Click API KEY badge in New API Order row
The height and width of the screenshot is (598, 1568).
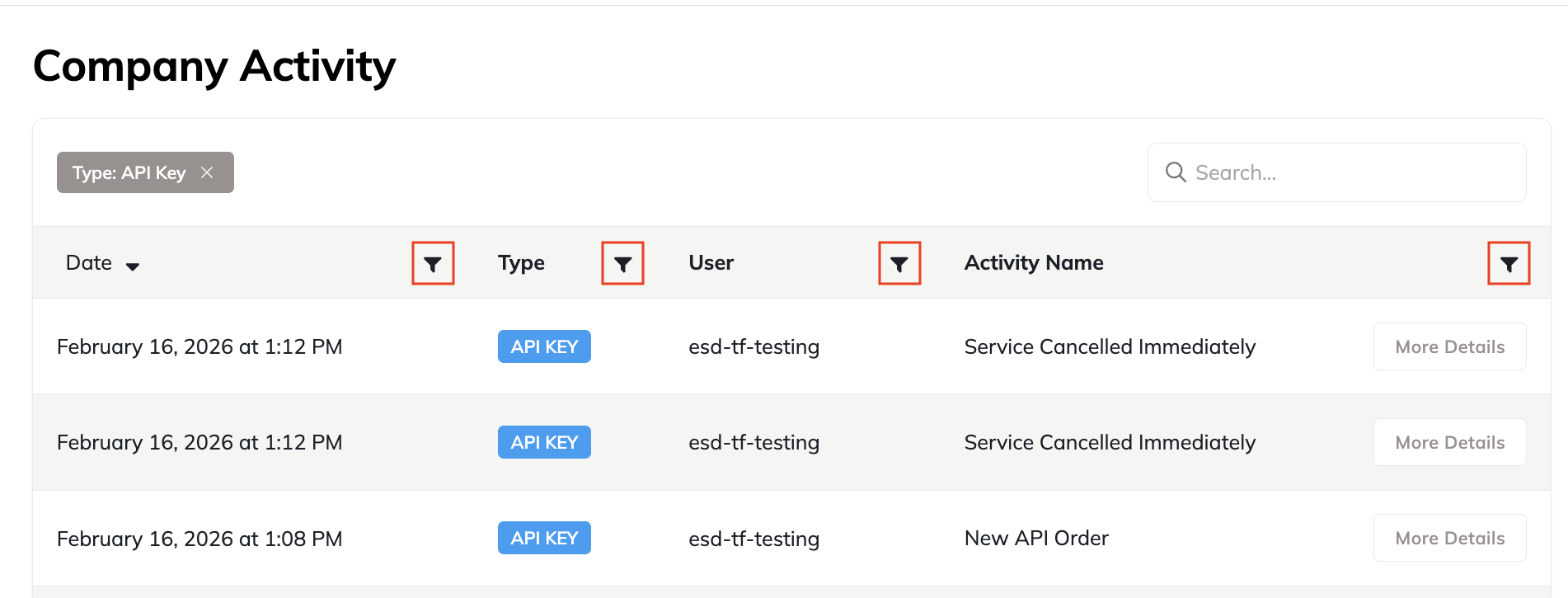tap(544, 538)
